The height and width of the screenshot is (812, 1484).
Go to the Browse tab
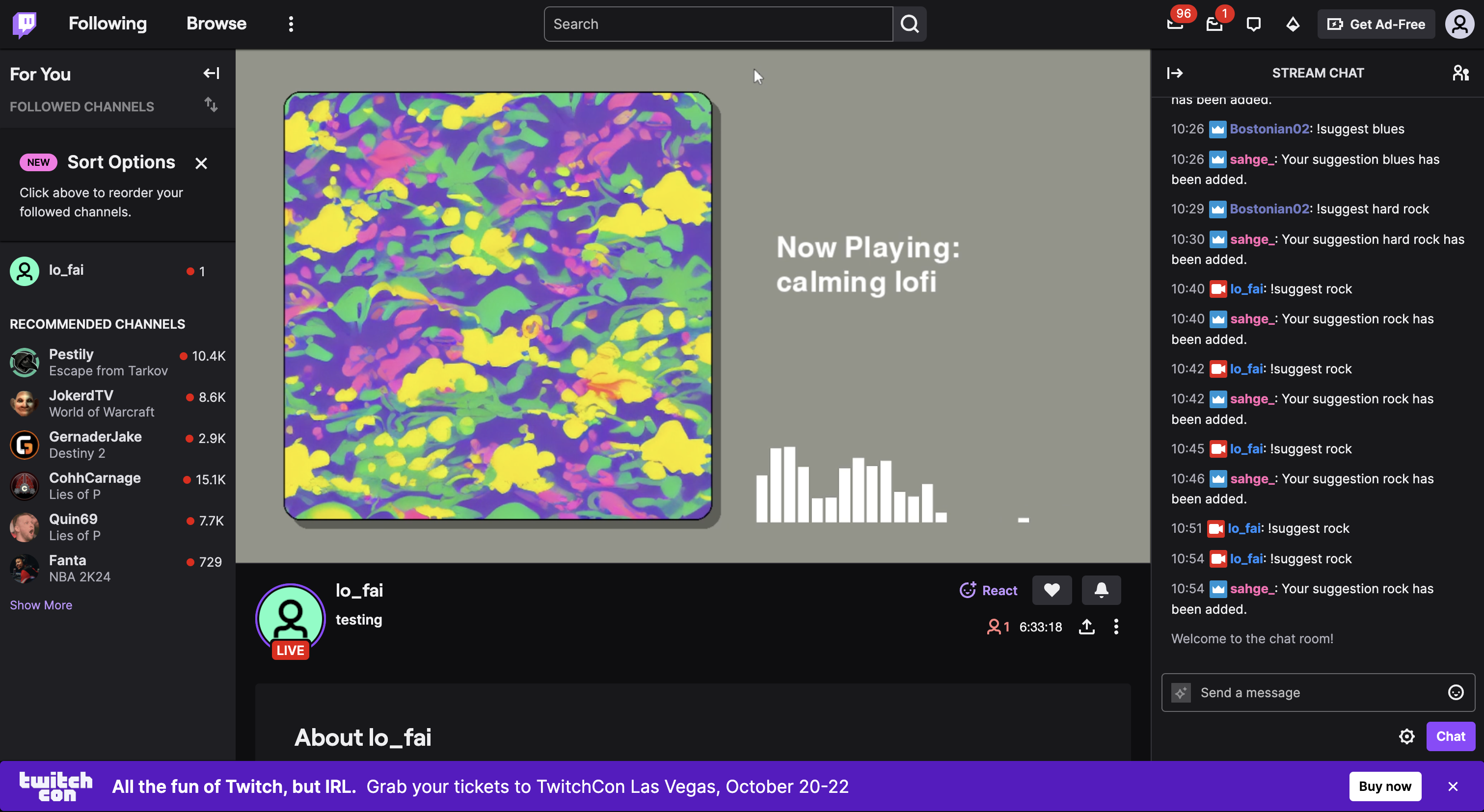[216, 24]
